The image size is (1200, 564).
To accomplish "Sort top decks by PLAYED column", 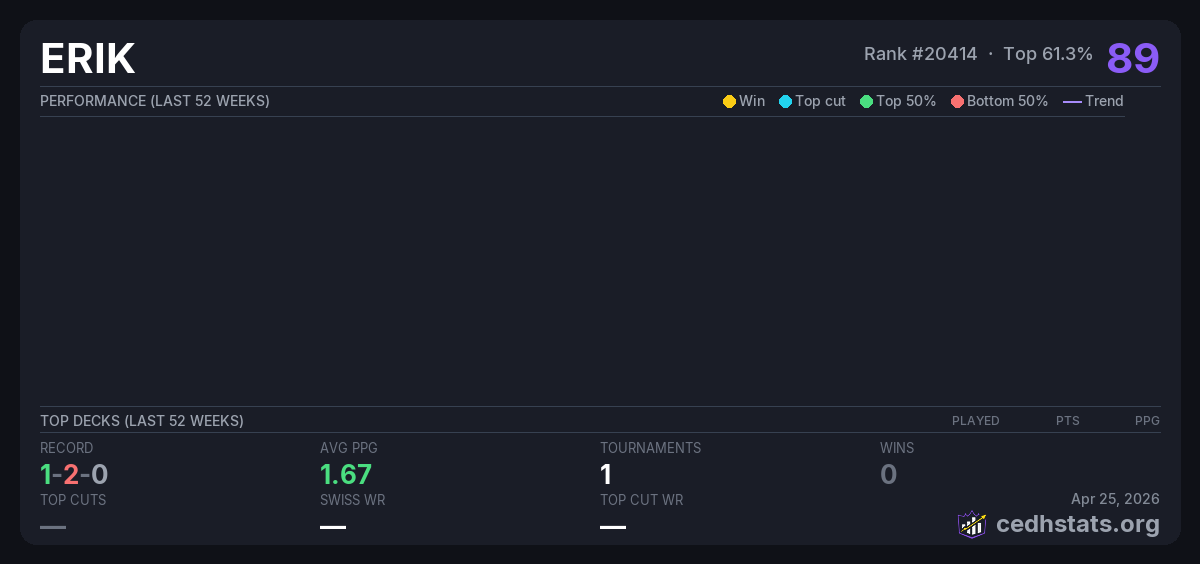I will tap(975, 421).
